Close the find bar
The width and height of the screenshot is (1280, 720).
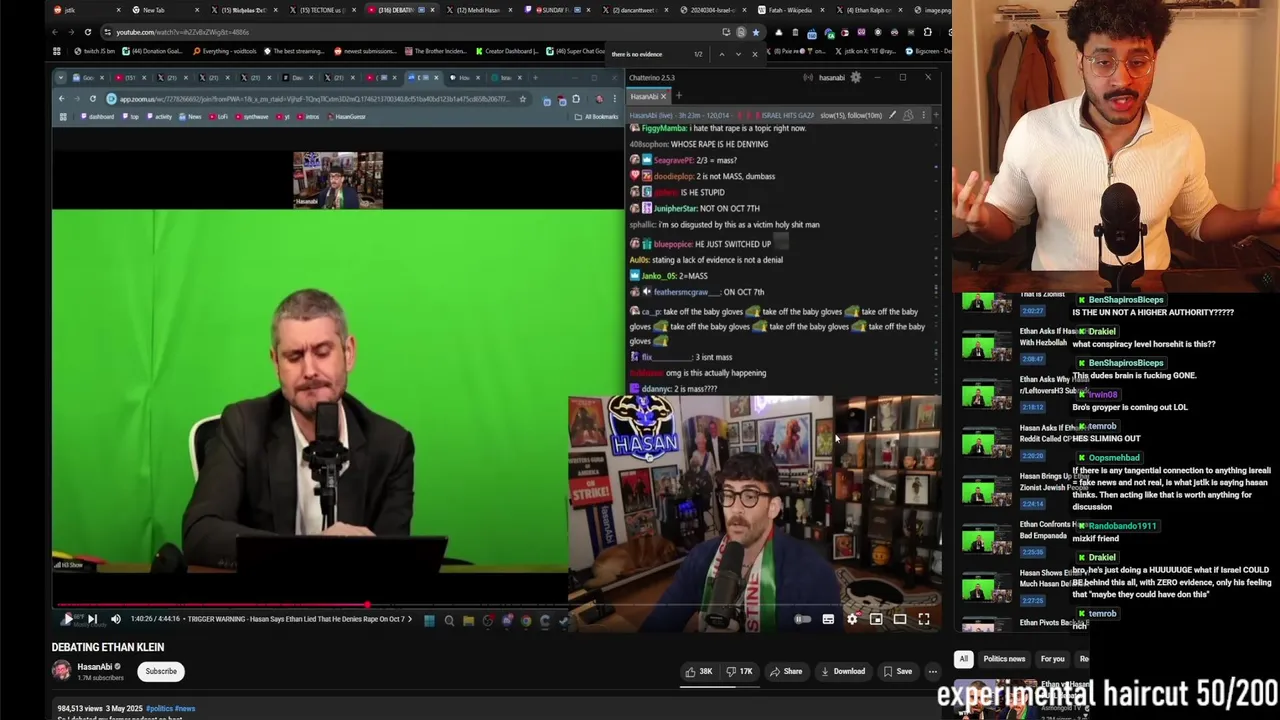tap(755, 54)
